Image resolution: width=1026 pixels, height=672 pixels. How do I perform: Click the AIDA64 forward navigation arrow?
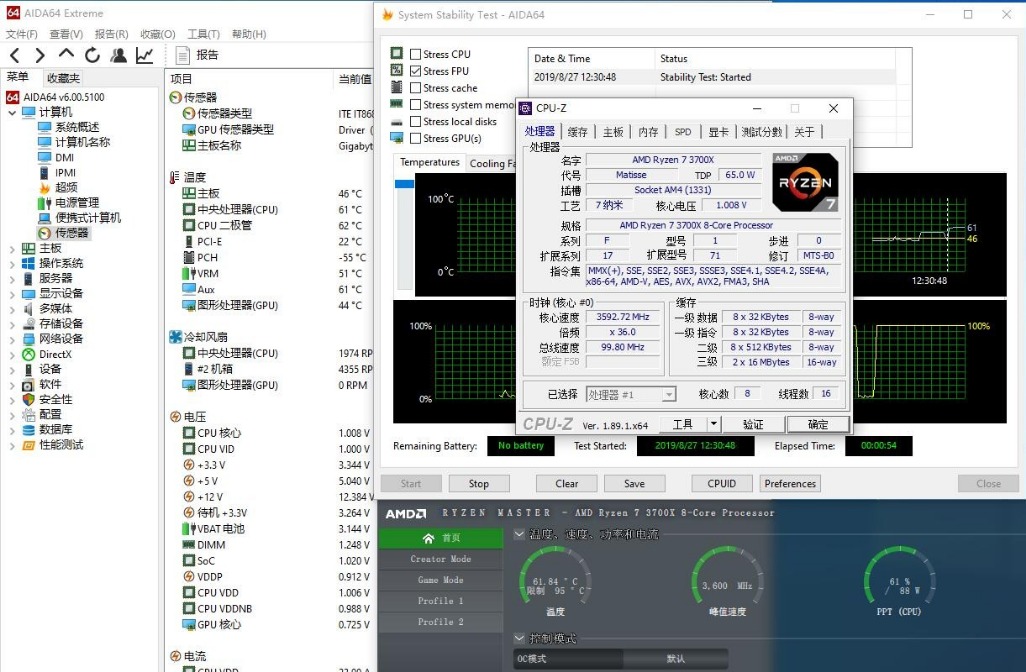click(40, 56)
